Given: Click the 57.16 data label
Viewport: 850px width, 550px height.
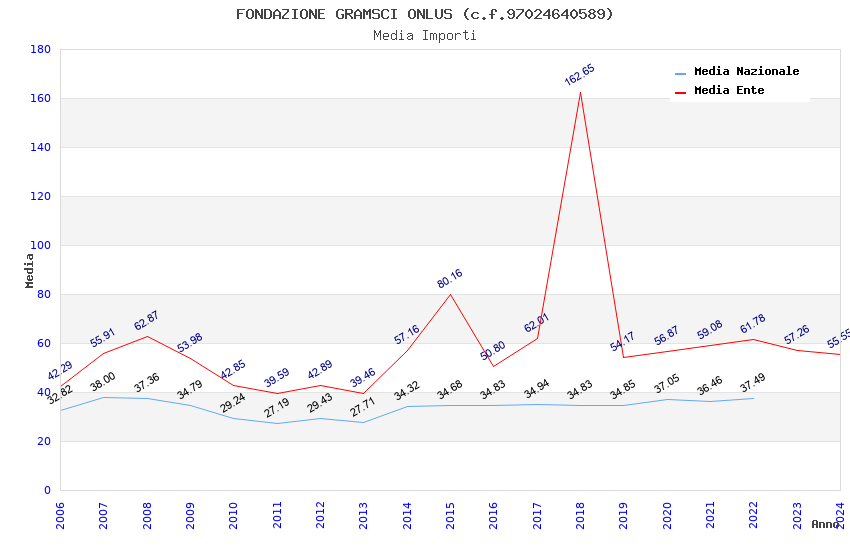Looking at the screenshot, I should (x=407, y=334).
